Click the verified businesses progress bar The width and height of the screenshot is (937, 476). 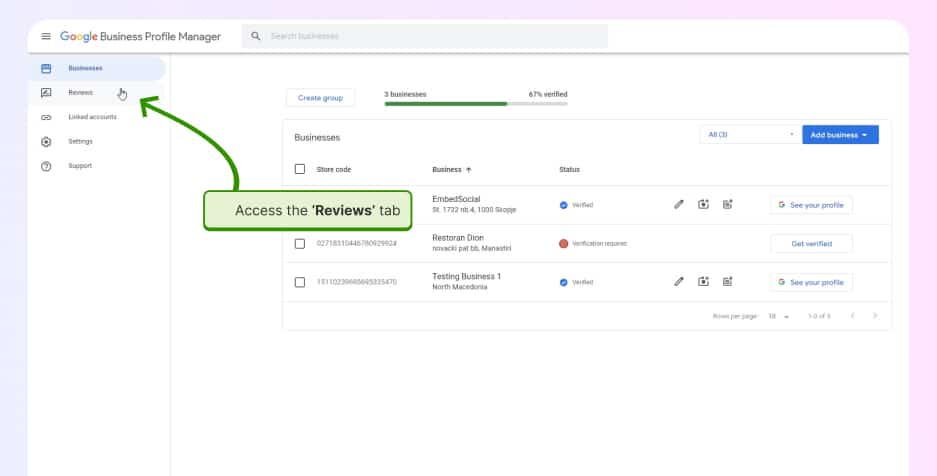point(475,103)
